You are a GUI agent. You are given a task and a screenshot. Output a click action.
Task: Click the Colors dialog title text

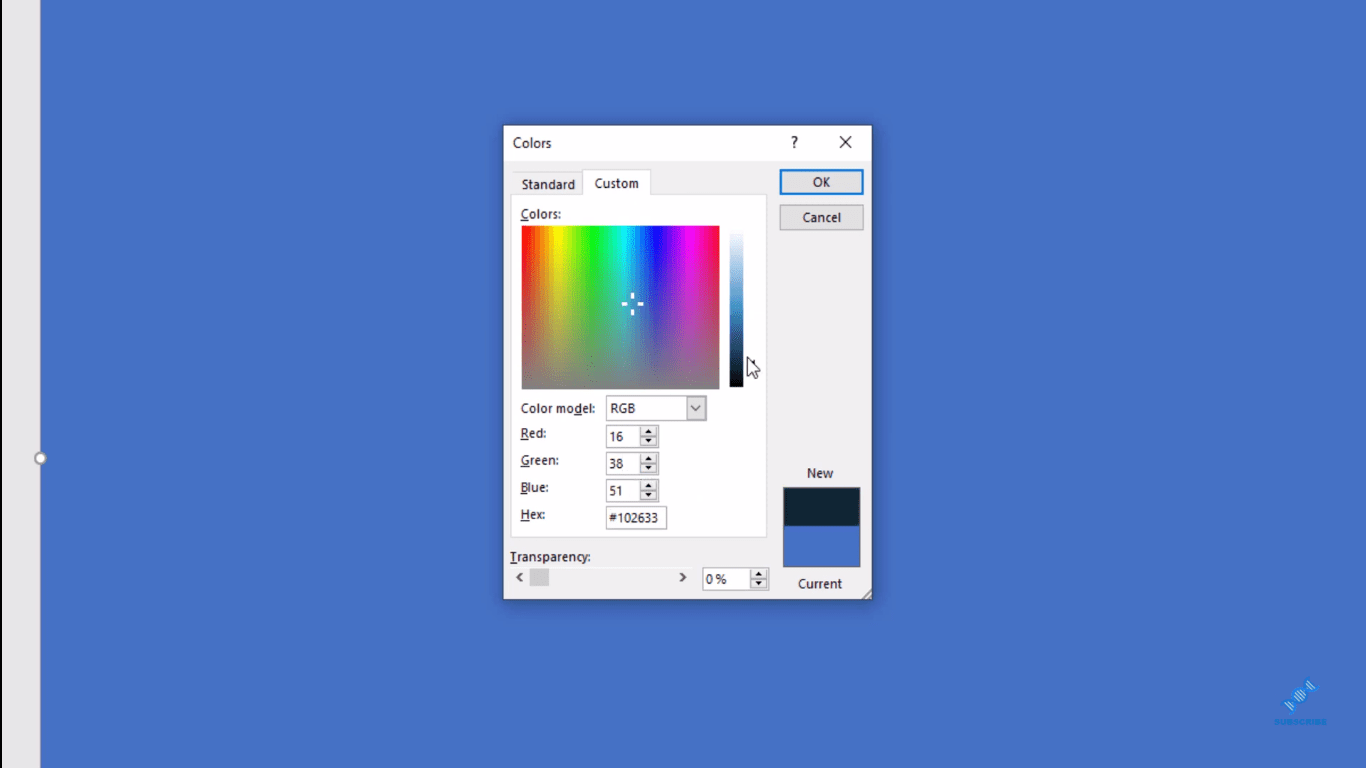[532, 143]
